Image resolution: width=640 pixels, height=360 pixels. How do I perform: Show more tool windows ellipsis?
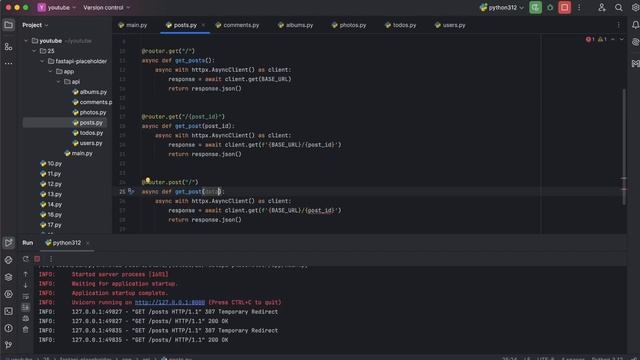[x=8, y=64]
